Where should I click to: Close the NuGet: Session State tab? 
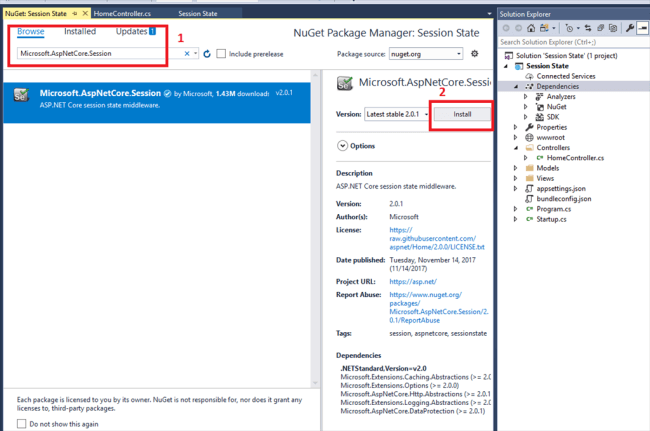pos(85,14)
